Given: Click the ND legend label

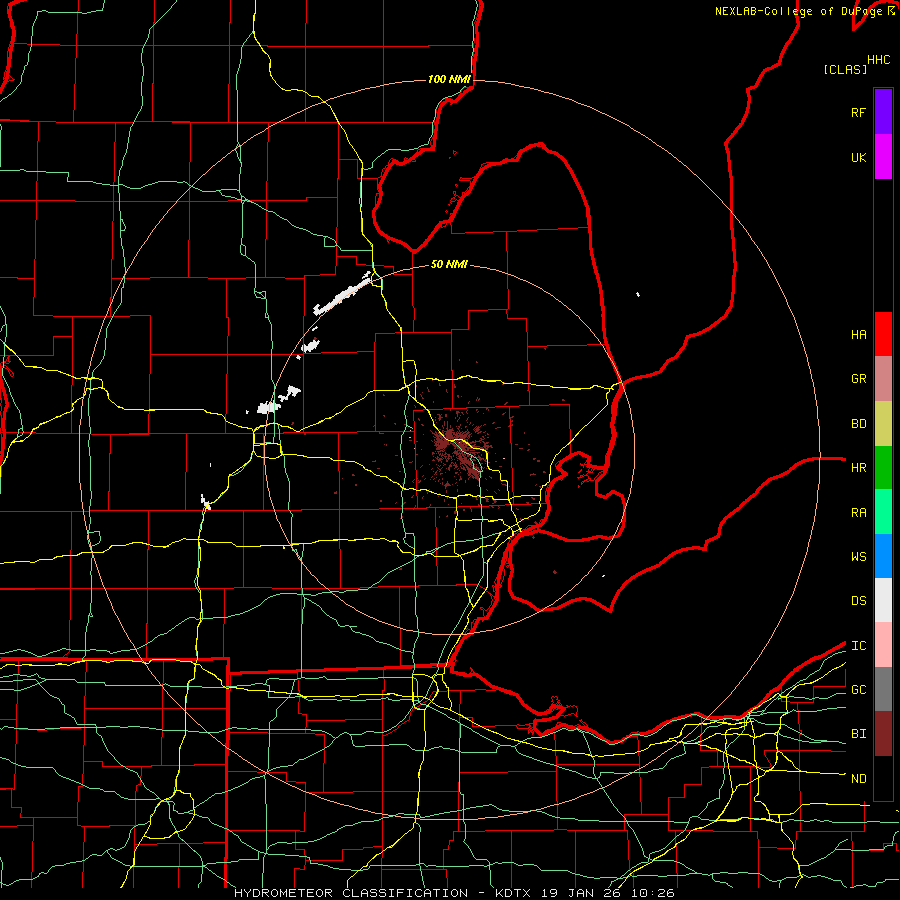Looking at the screenshot, I should (858, 779).
